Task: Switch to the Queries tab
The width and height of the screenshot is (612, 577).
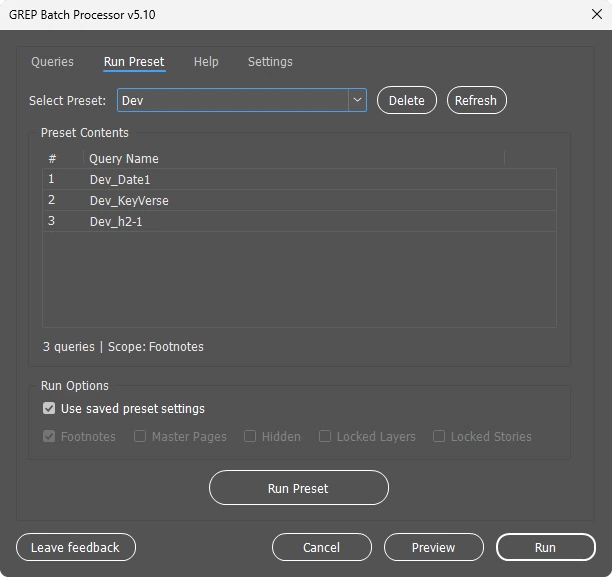Action: point(52,62)
